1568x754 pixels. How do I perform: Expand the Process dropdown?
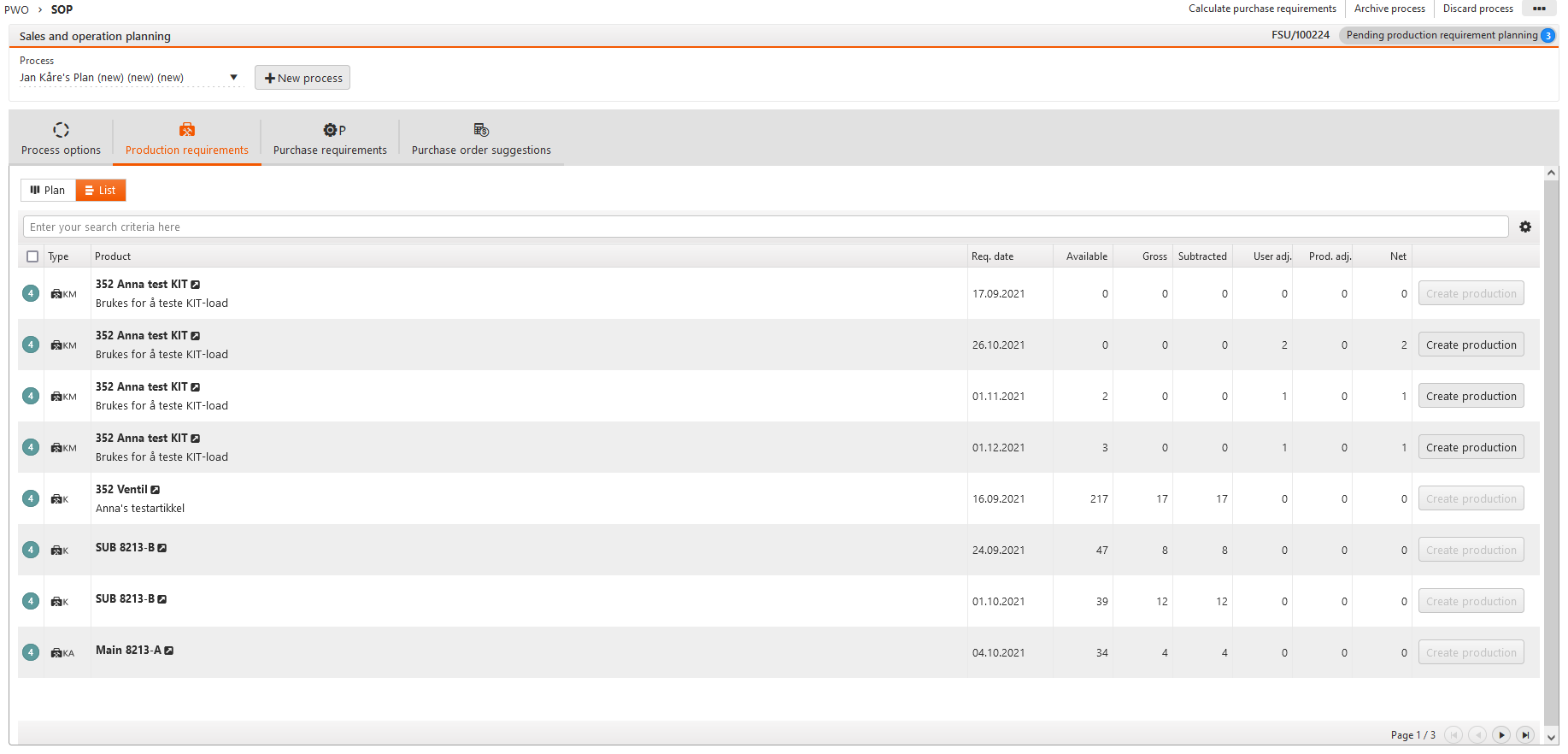(233, 78)
